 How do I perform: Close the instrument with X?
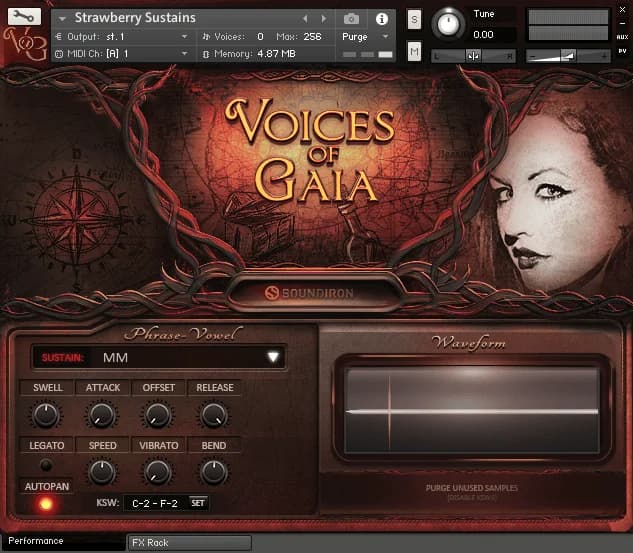click(622, 10)
